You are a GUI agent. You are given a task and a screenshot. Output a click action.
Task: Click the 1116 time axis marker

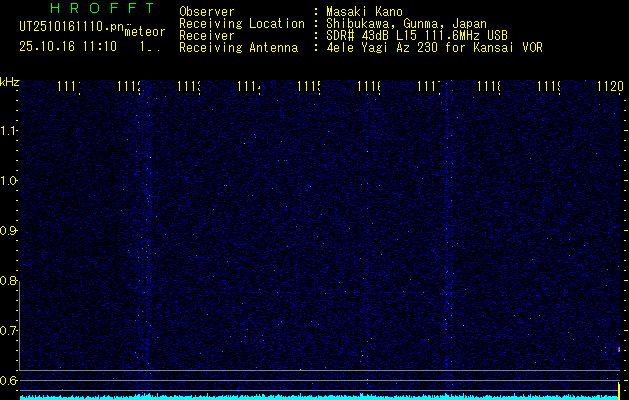(x=369, y=86)
